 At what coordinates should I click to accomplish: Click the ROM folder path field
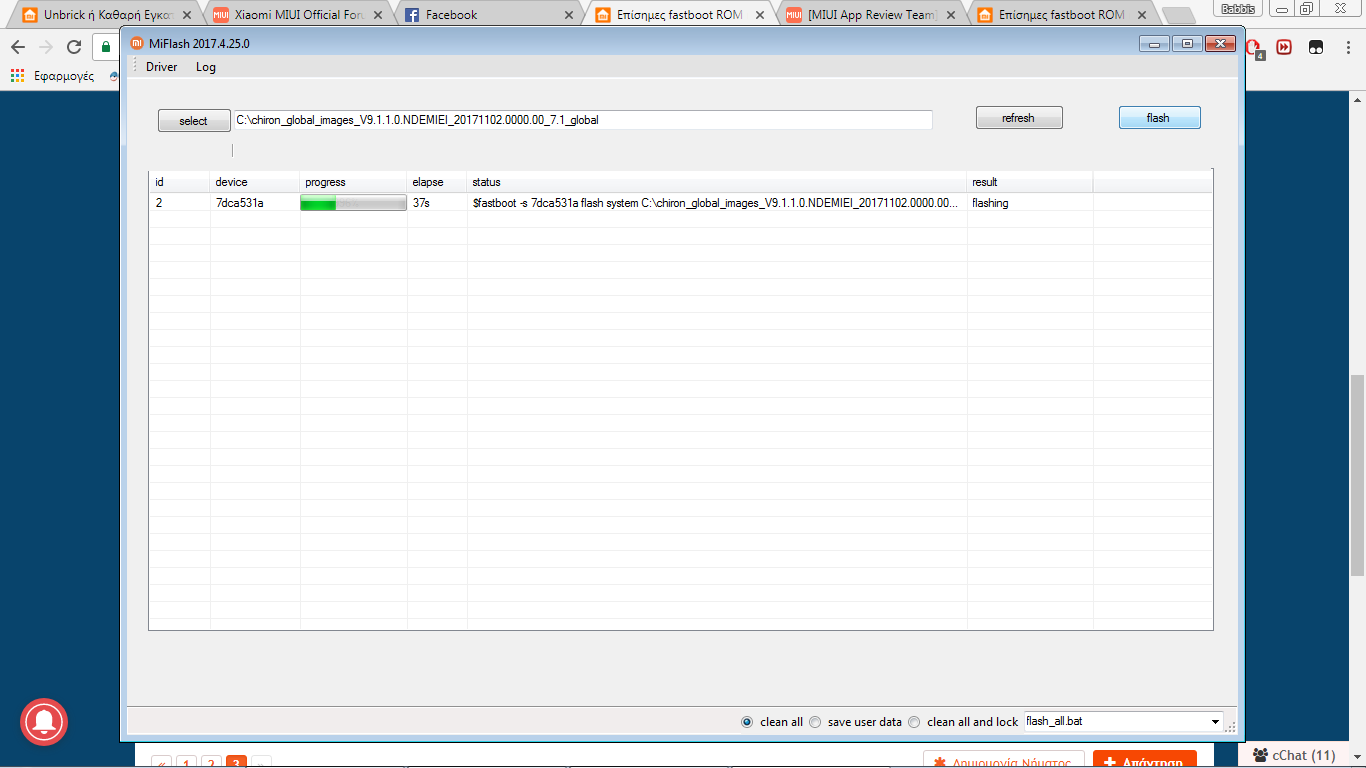tap(582, 120)
